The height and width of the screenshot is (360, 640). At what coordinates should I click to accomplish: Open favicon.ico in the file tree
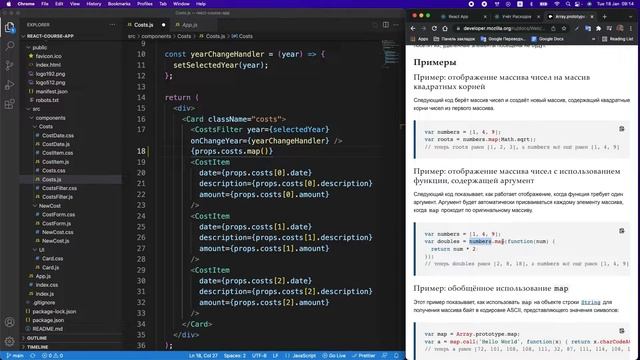[x=48, y=56]
